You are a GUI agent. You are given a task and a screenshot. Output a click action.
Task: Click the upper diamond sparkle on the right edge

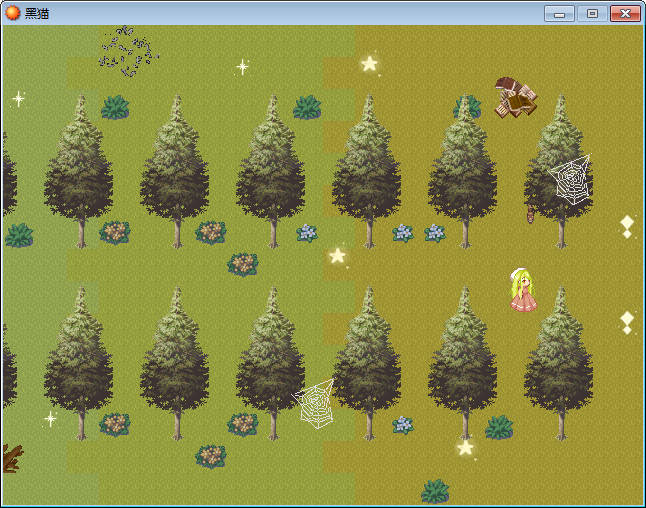627,227
